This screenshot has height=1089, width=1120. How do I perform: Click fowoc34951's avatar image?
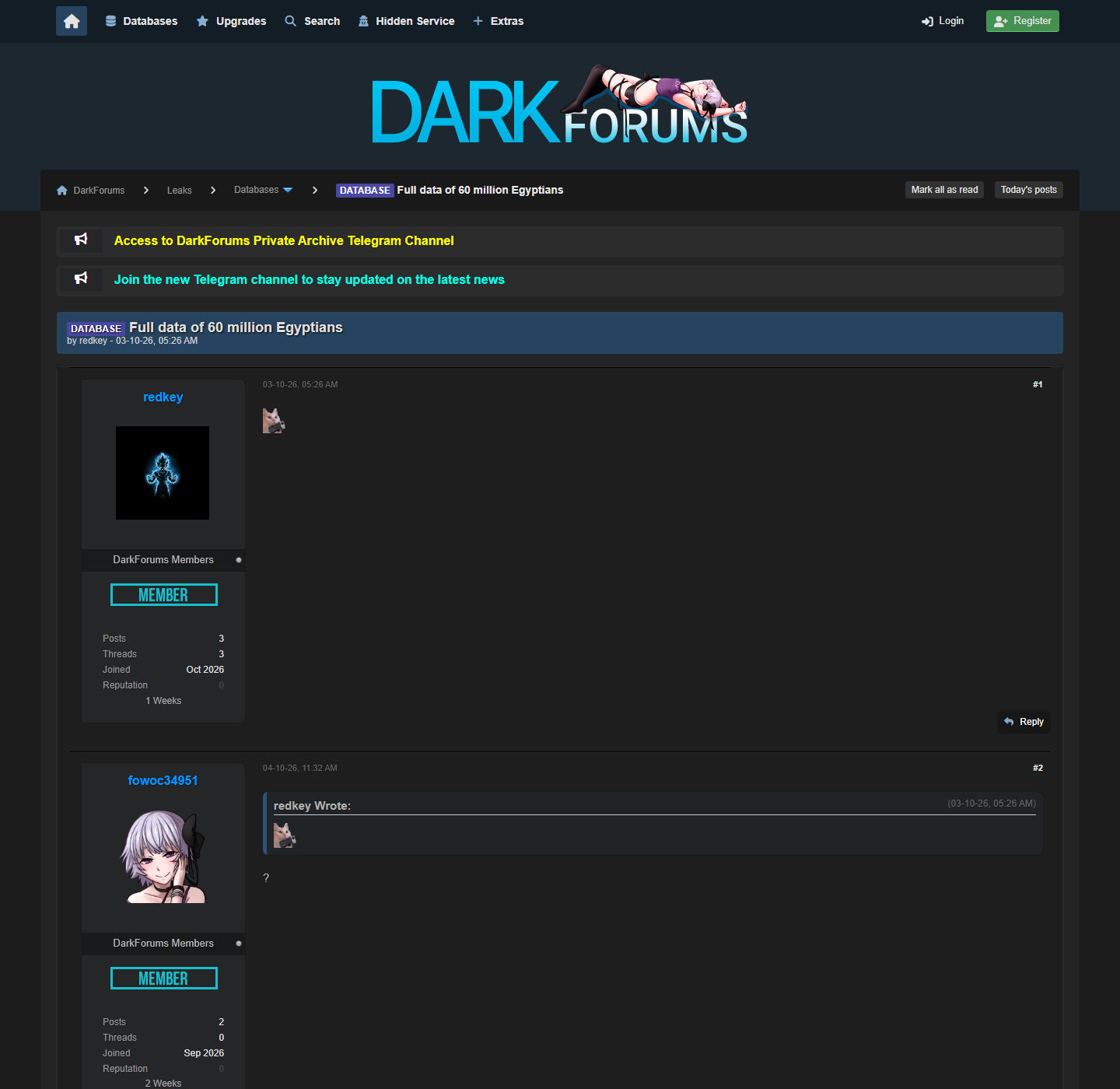tap(163, 856)
